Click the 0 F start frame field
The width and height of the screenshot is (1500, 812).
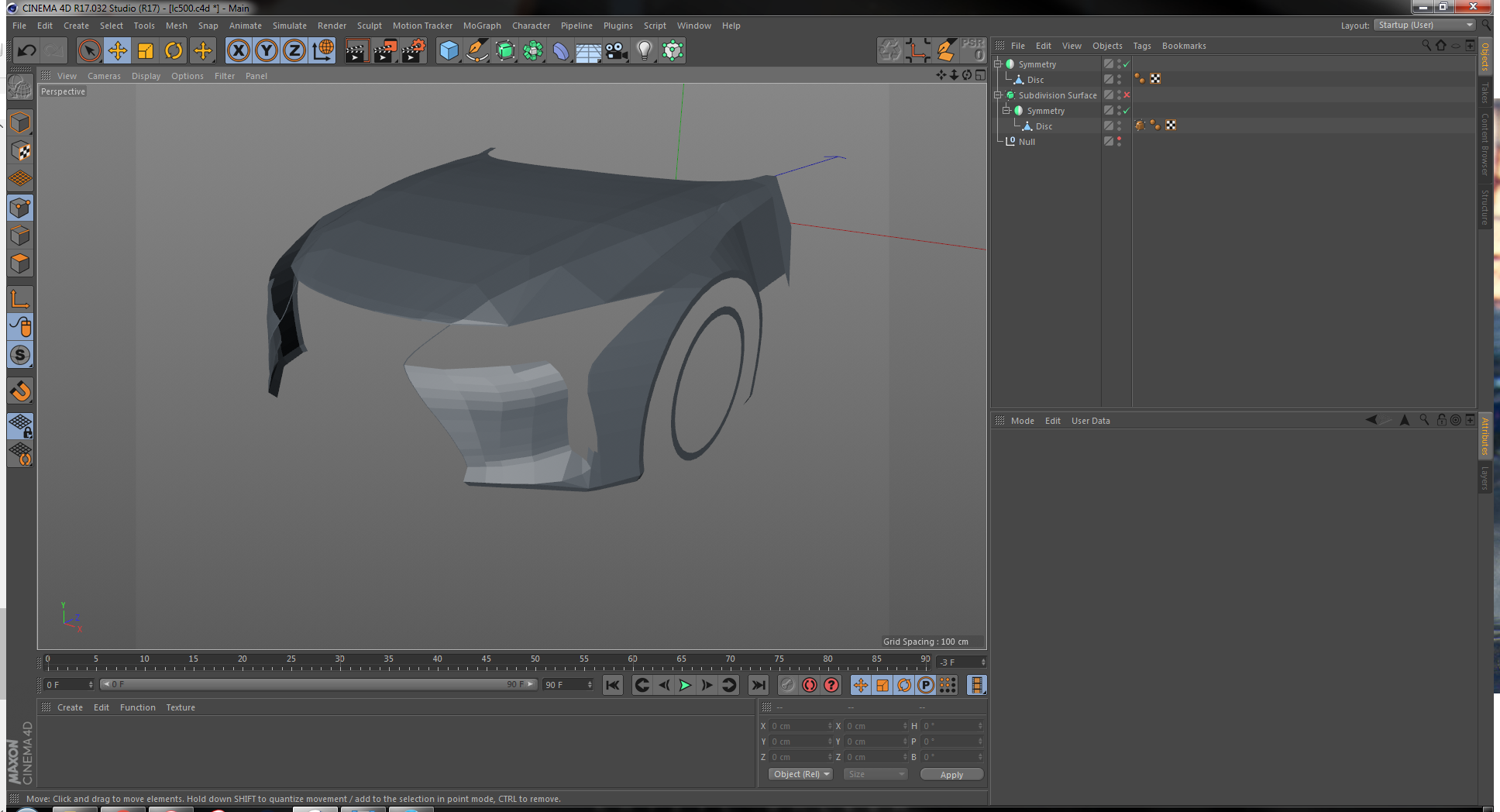click(68, 685)
